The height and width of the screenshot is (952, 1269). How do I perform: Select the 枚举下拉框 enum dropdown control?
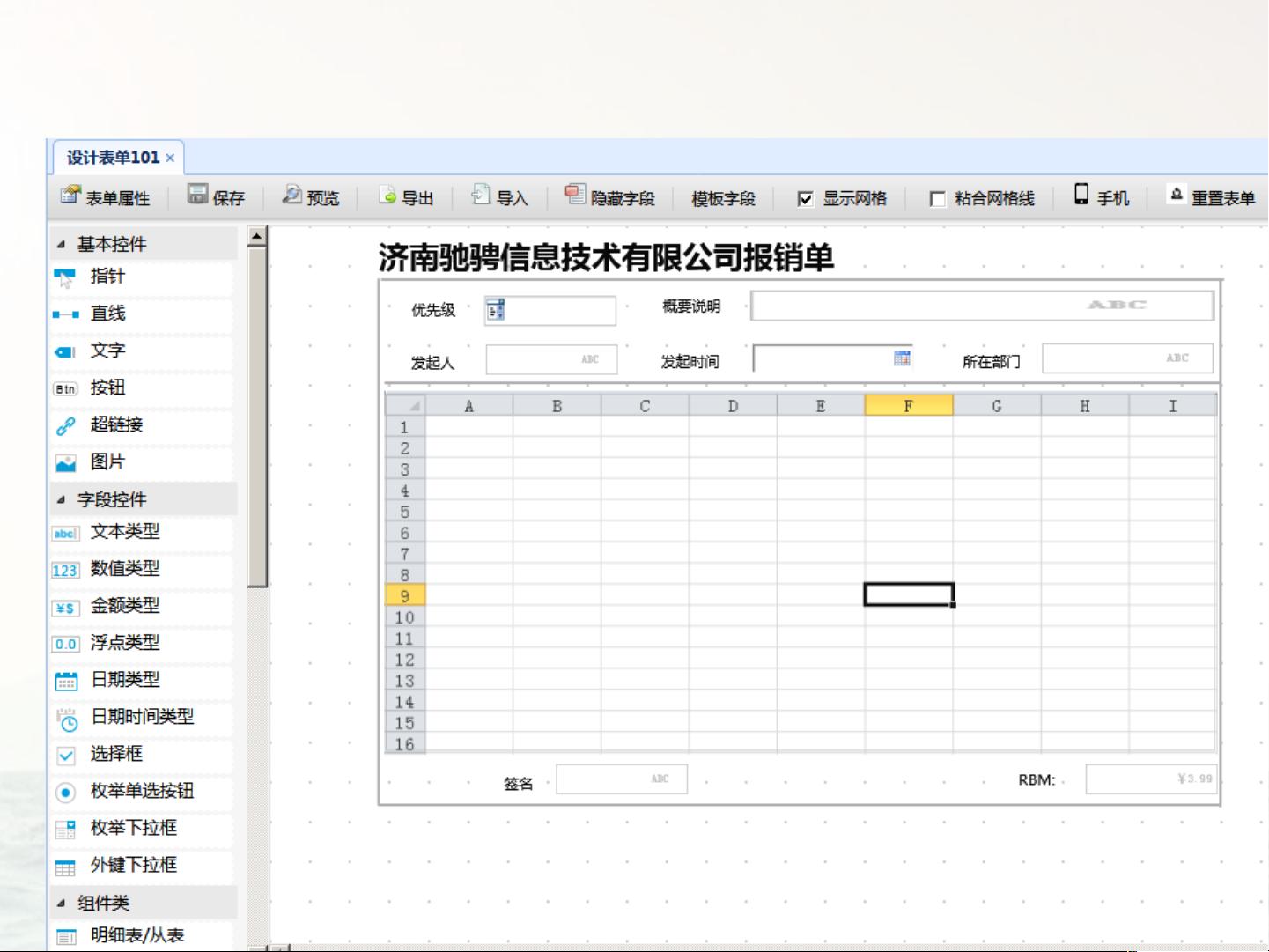pos(143,828)
